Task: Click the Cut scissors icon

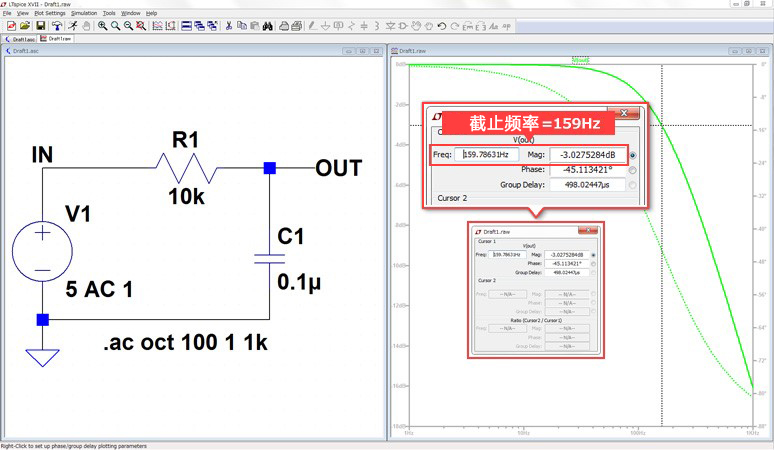Action: (229, 26)
